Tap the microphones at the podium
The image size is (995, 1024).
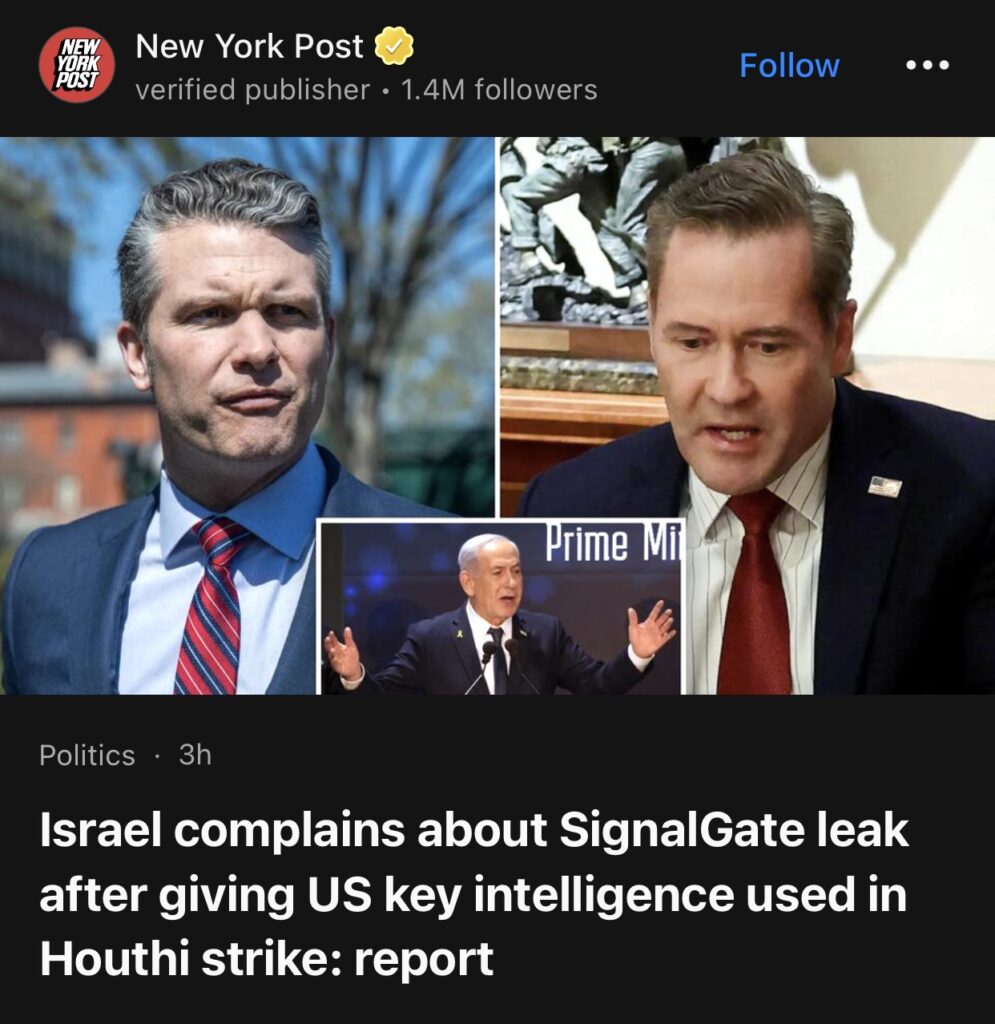[499, 665]
